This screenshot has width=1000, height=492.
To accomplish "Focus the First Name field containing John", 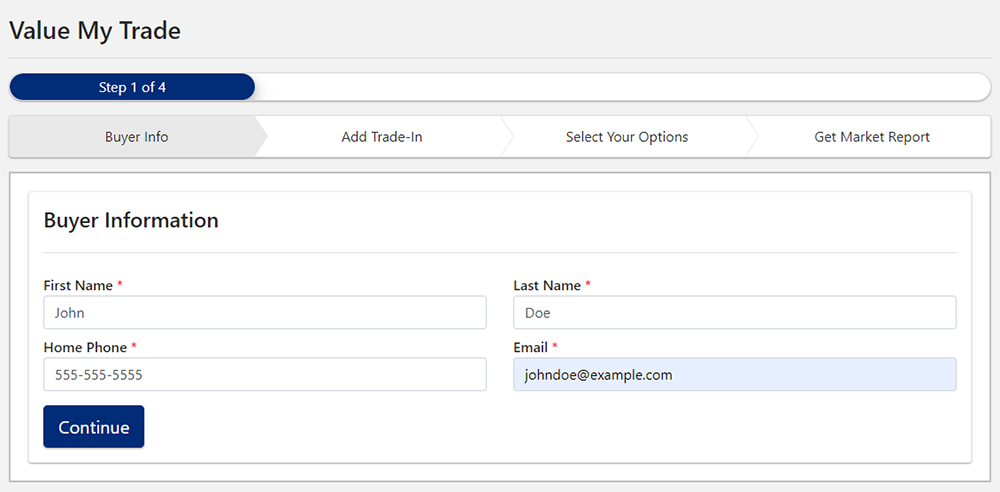I will click(x=265, y=313).
